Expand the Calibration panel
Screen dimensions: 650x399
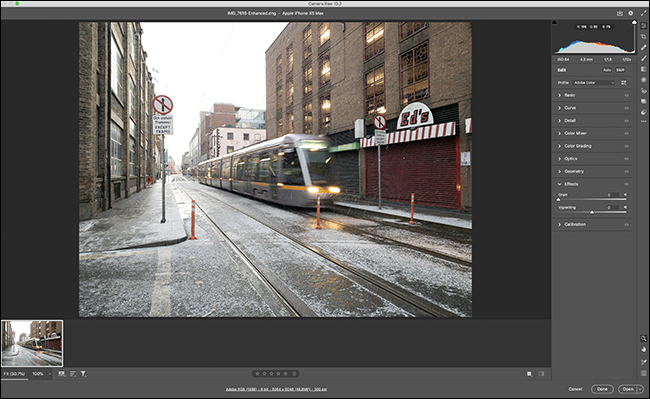559,224
